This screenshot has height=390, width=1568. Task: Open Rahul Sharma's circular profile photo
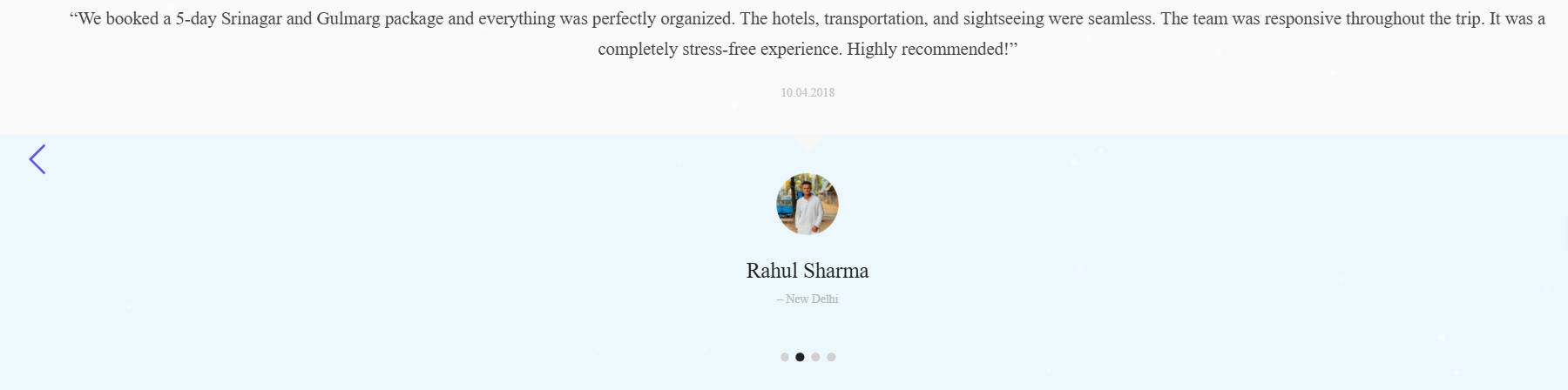[808, 204]
